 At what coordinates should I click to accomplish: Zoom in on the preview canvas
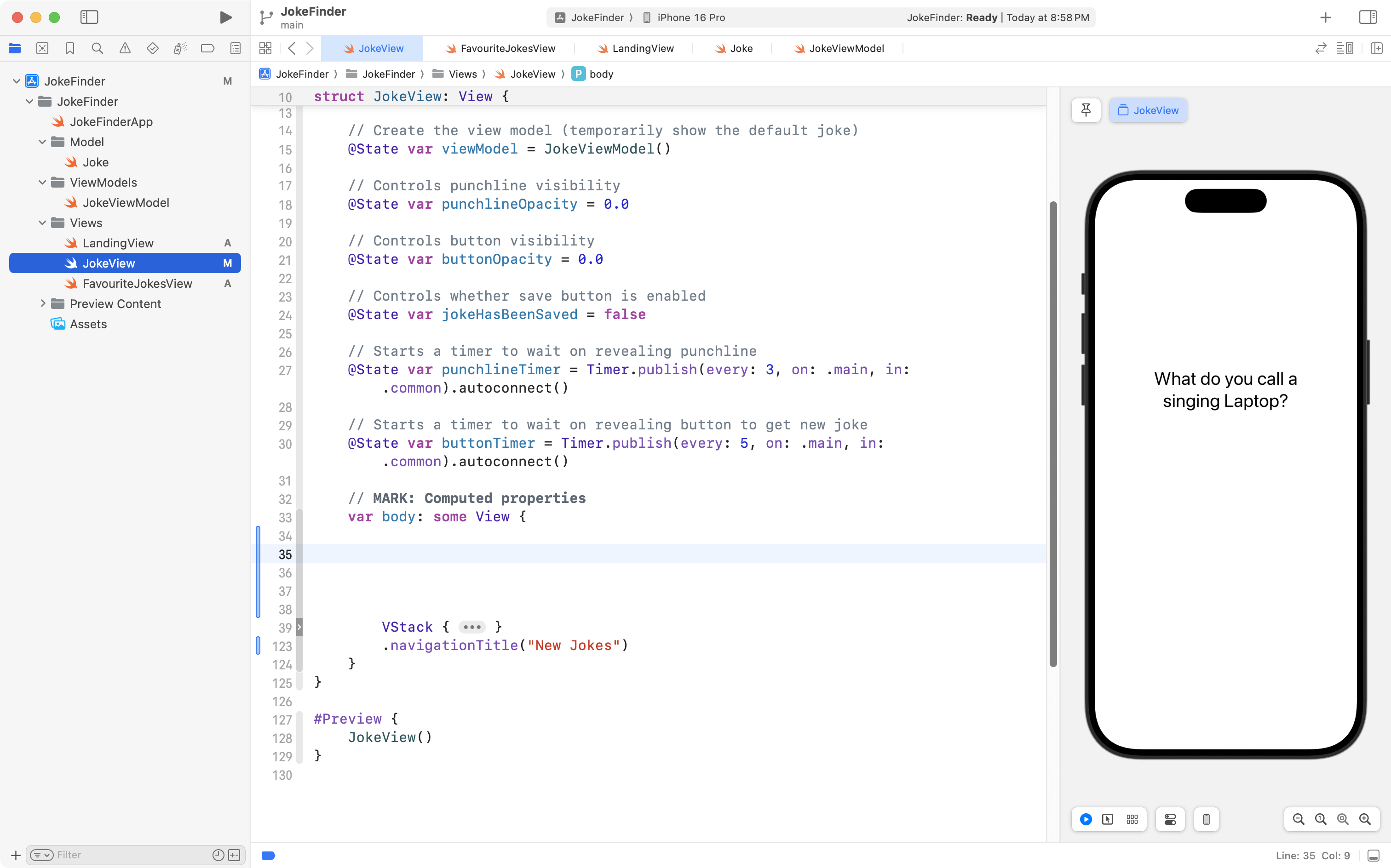1365,819
